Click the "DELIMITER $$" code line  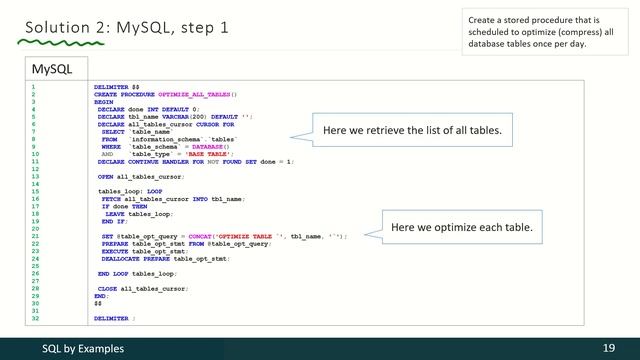117,87
